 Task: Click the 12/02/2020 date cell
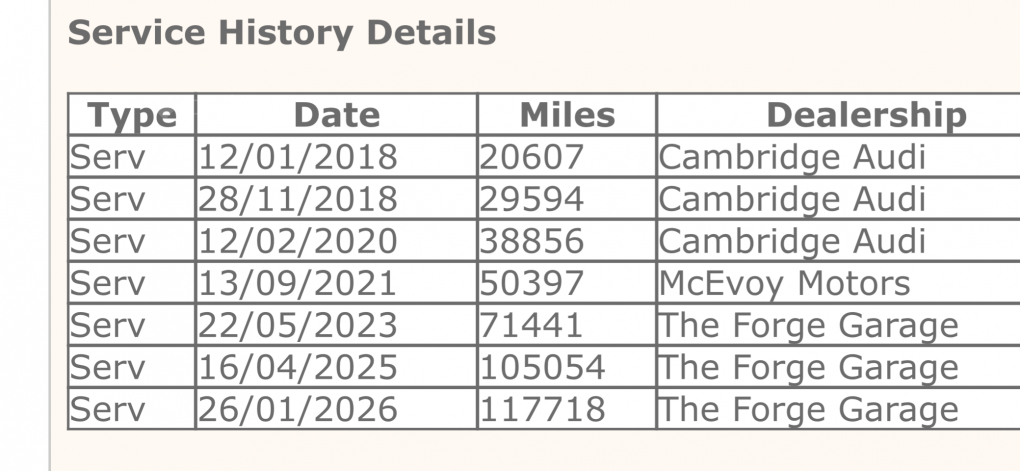pyautogui.click(x=298, y=241)
